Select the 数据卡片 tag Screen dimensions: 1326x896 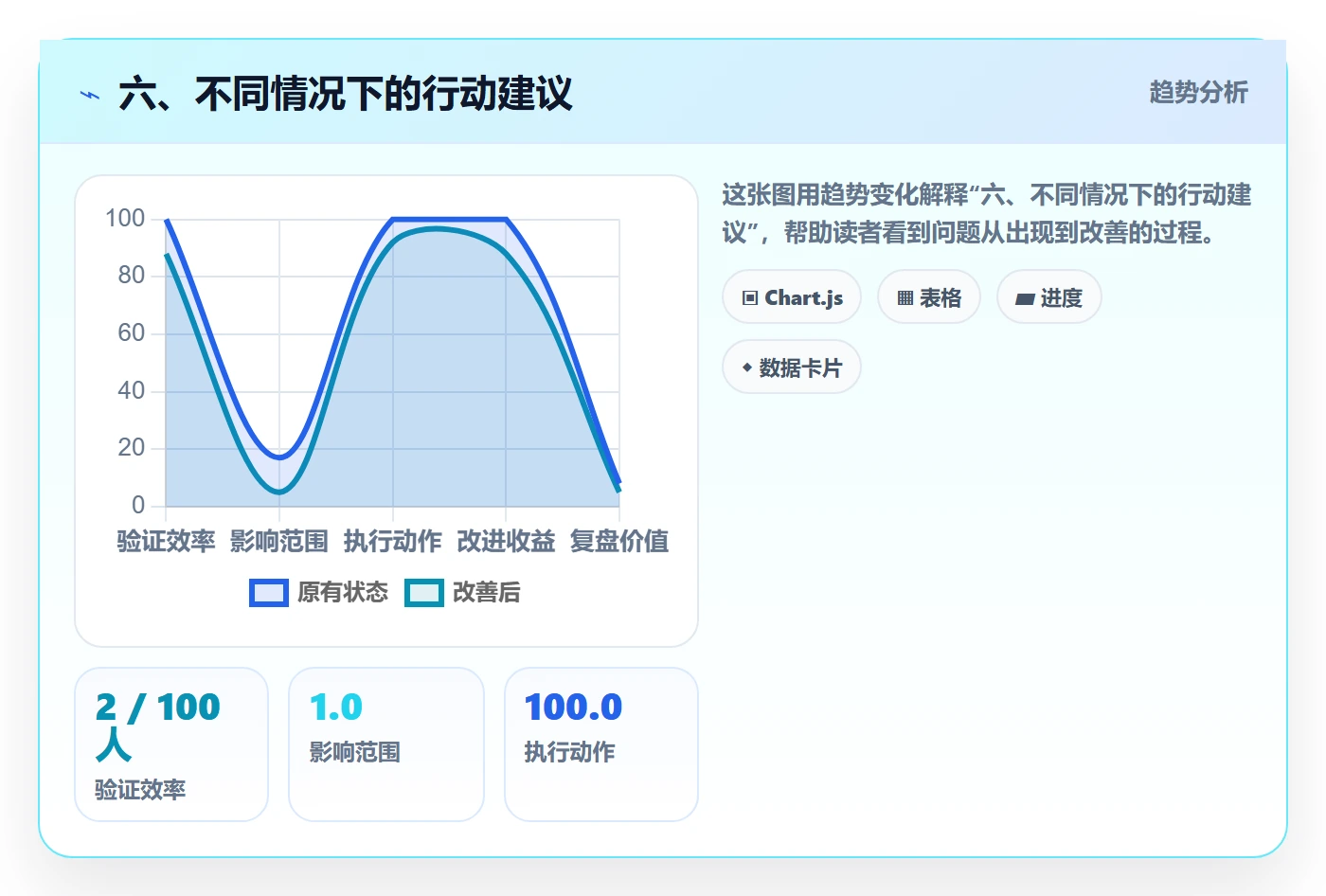pyautogui.click(x=792, y=367)
